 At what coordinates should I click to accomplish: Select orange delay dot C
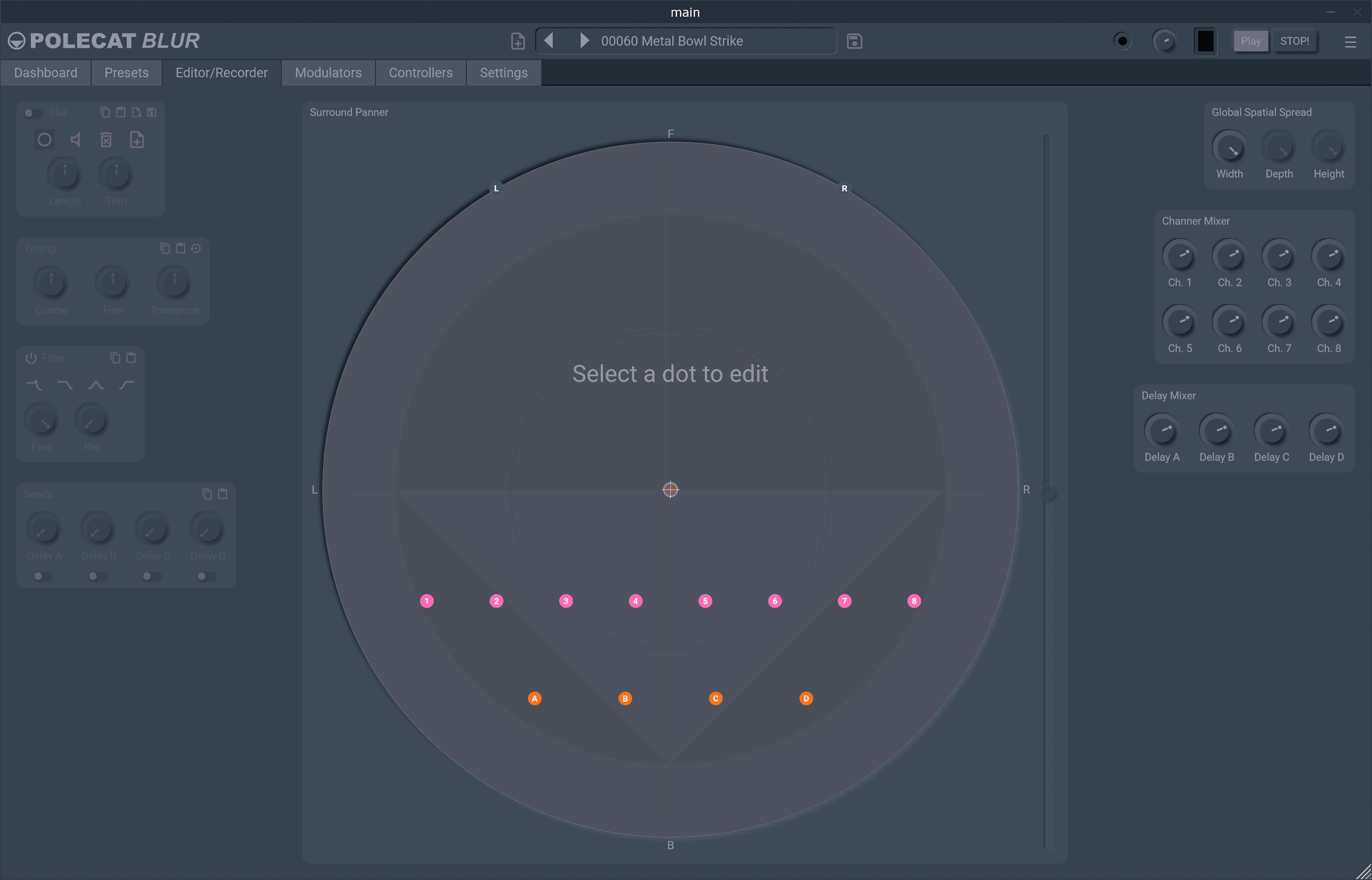coord(716,698)
